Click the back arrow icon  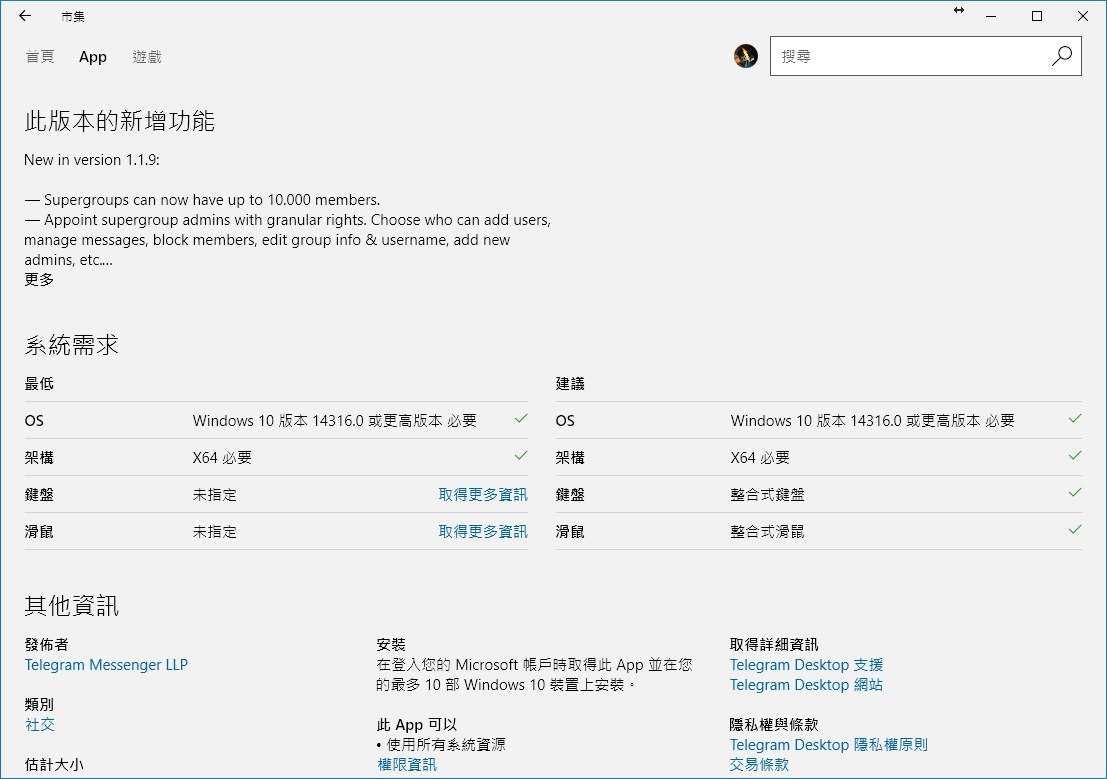point(25,16)
